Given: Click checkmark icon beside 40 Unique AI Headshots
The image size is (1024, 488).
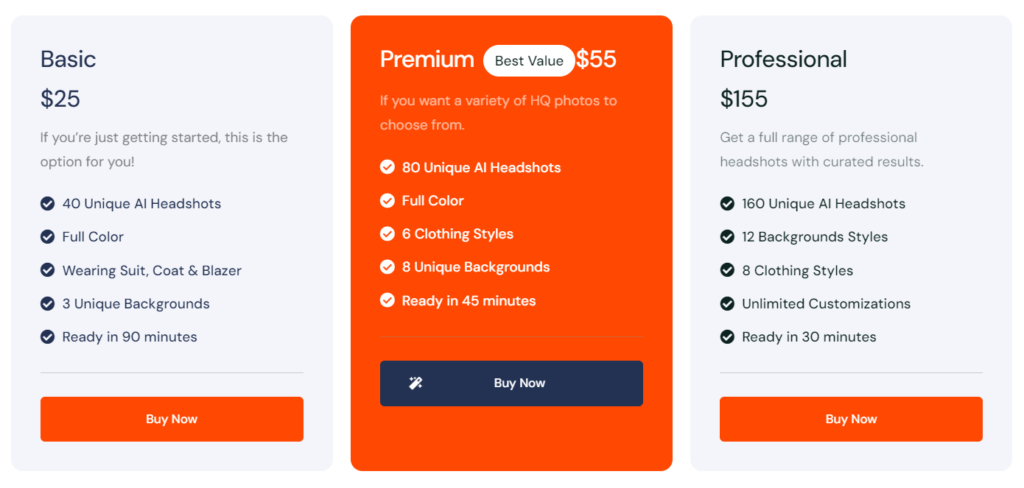Looking at the screenshot, I should [x=48, y=204].
